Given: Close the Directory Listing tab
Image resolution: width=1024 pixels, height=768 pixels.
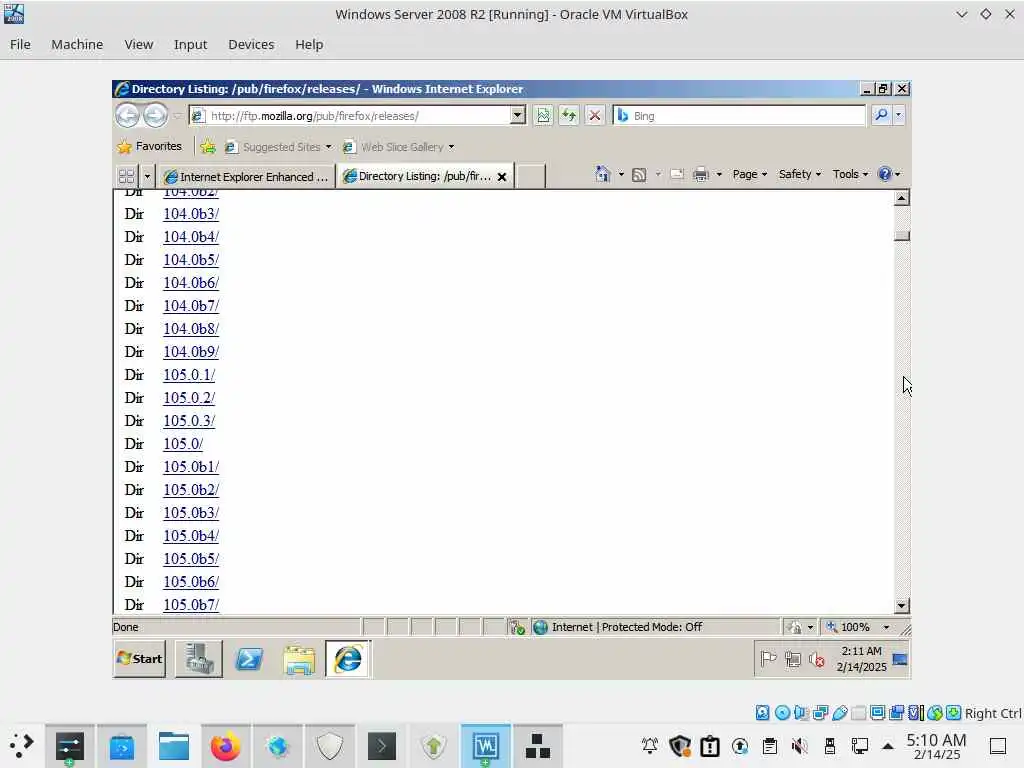Looking at the screenshot, I should click(502, 177).
